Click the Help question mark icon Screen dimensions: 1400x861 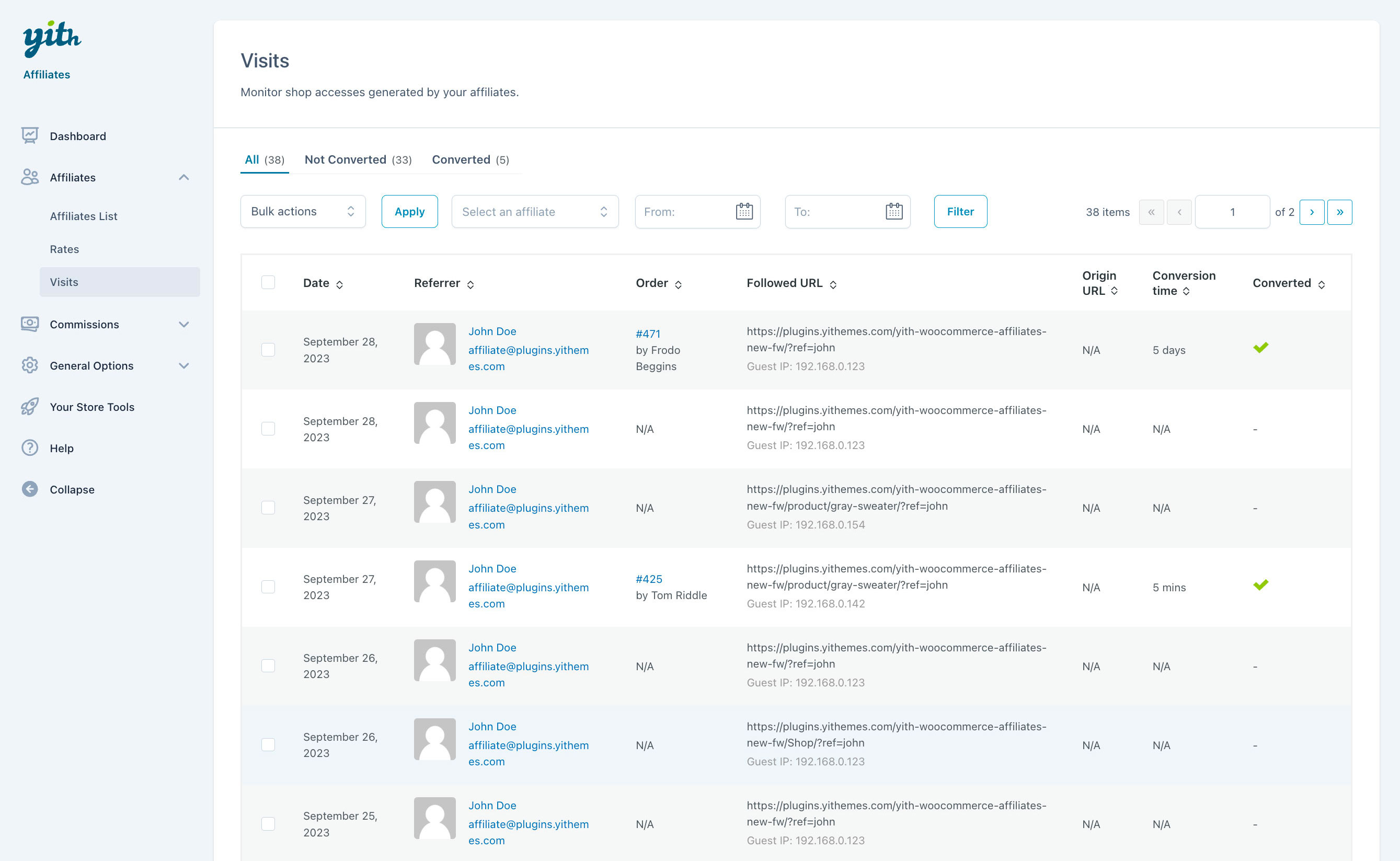point(30,448)
